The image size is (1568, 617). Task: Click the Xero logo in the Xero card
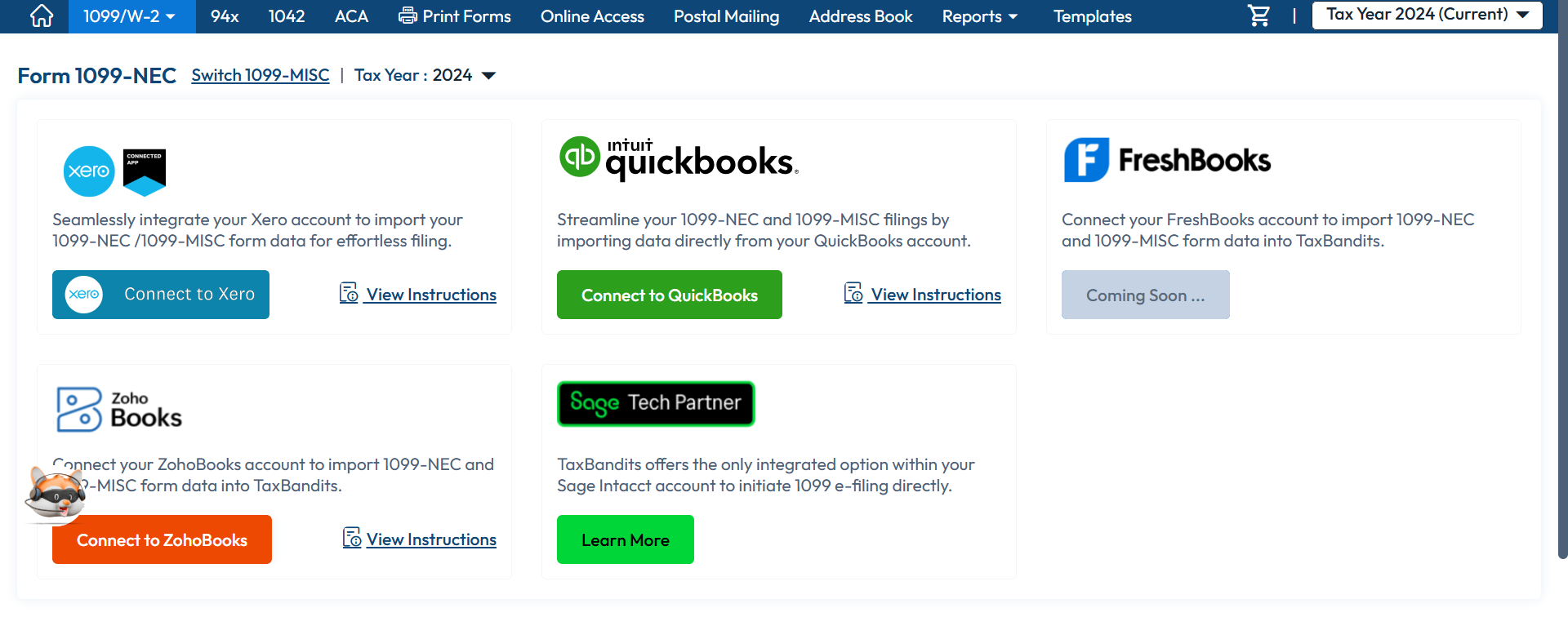[89, 171]
